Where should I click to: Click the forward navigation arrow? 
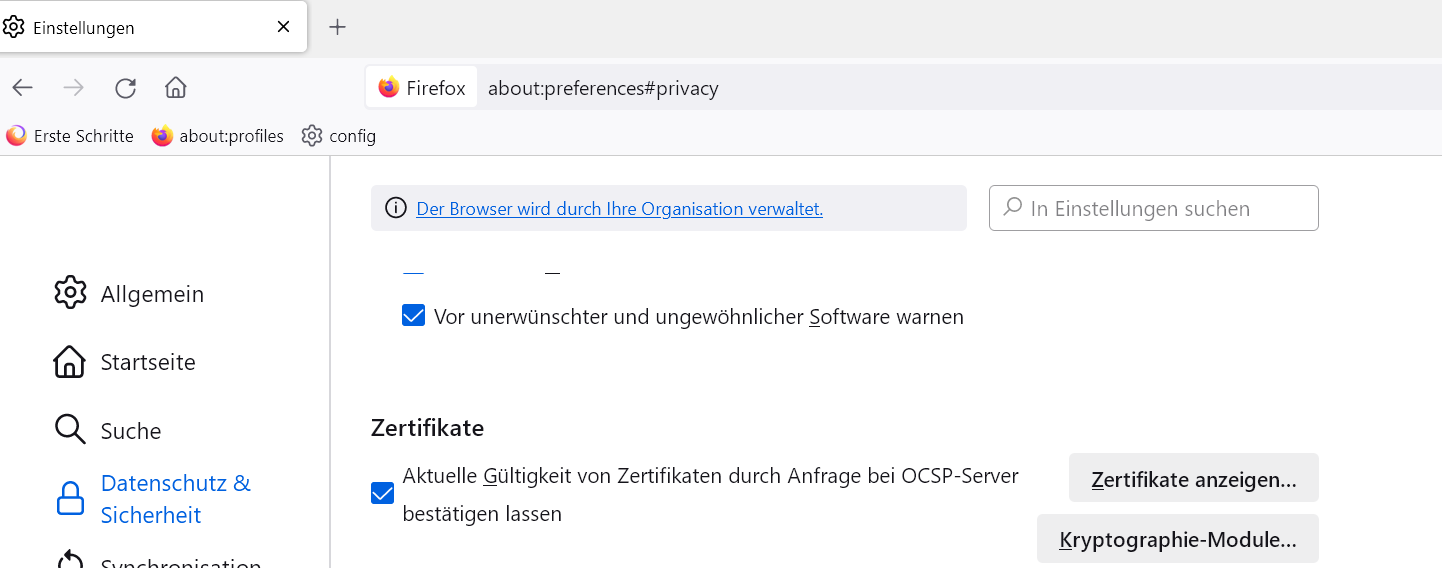(x=74, y=88)
